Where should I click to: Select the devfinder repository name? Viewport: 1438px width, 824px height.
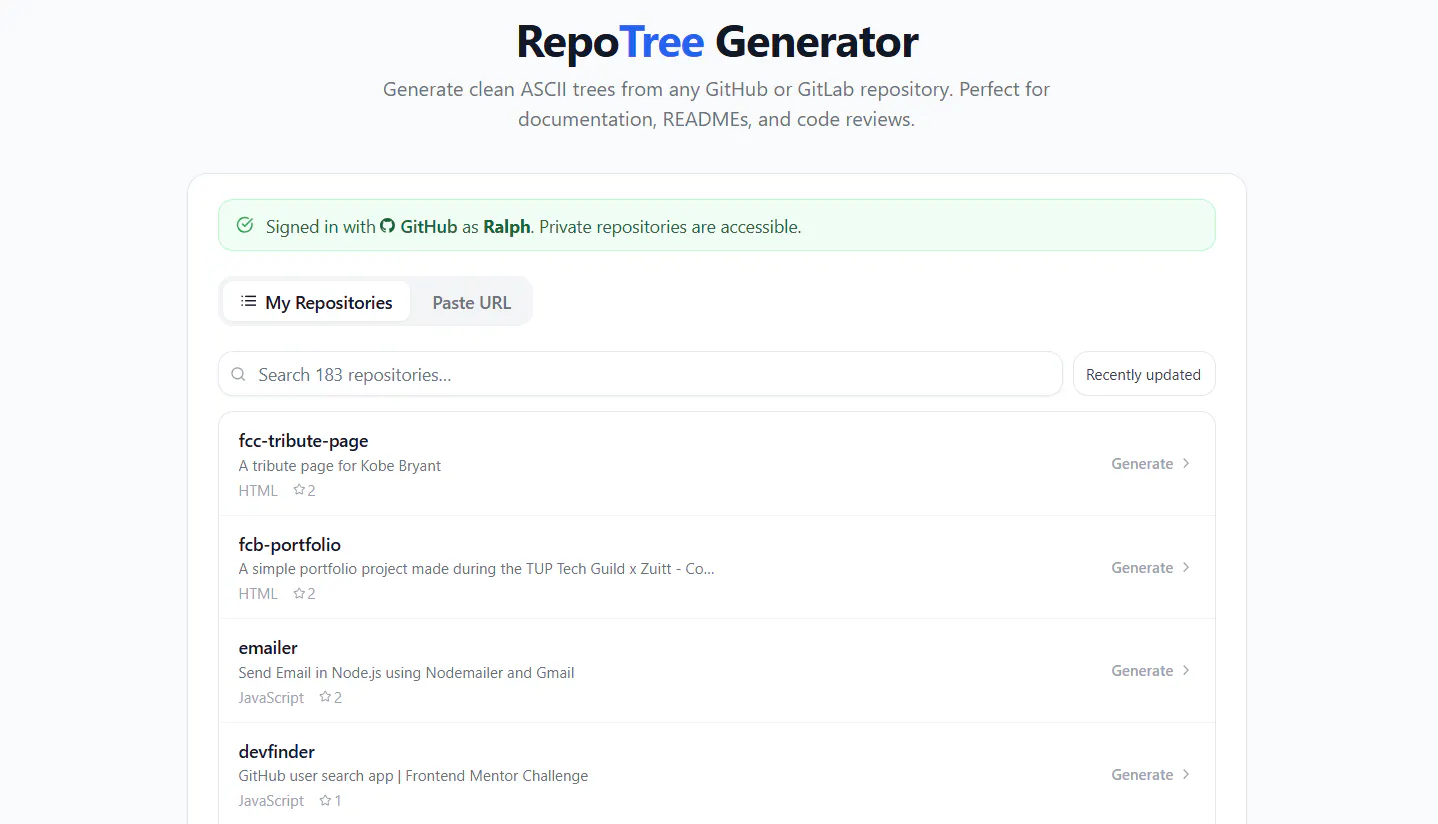(x=277, y=752)
